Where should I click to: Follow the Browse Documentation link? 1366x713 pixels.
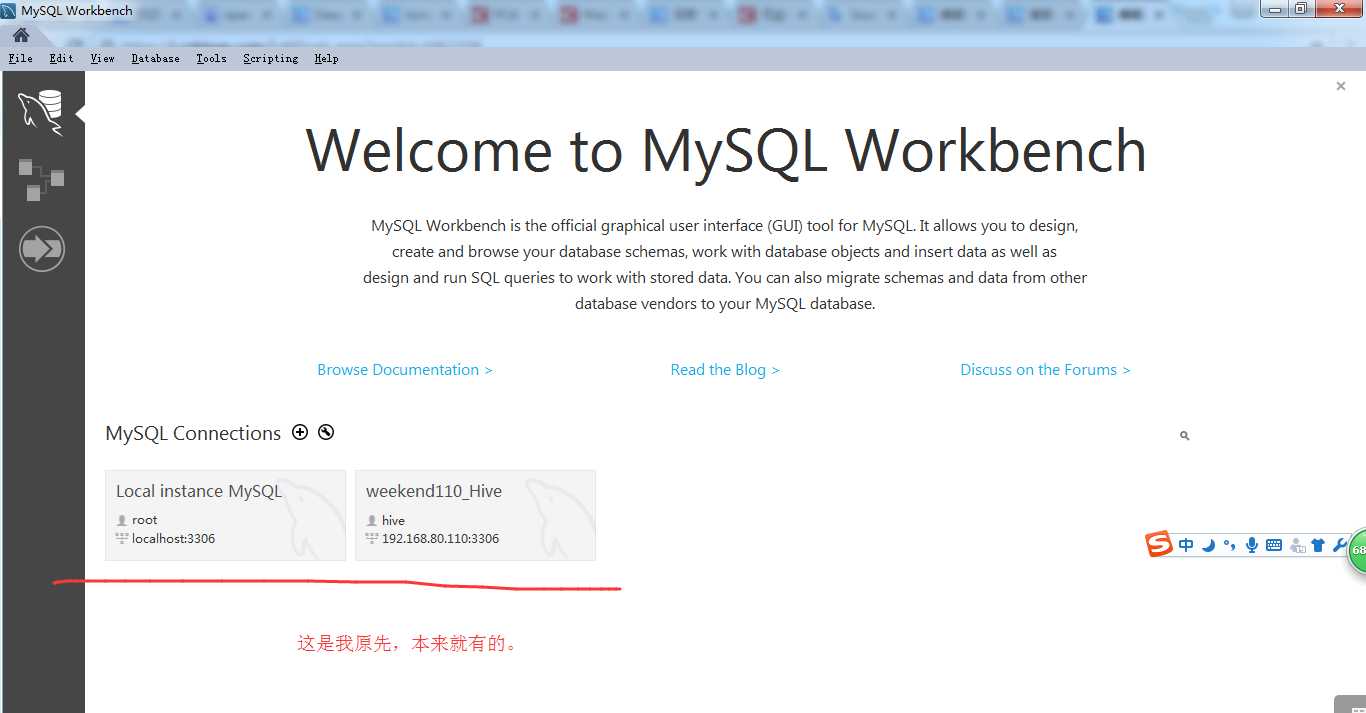[405, 370]
